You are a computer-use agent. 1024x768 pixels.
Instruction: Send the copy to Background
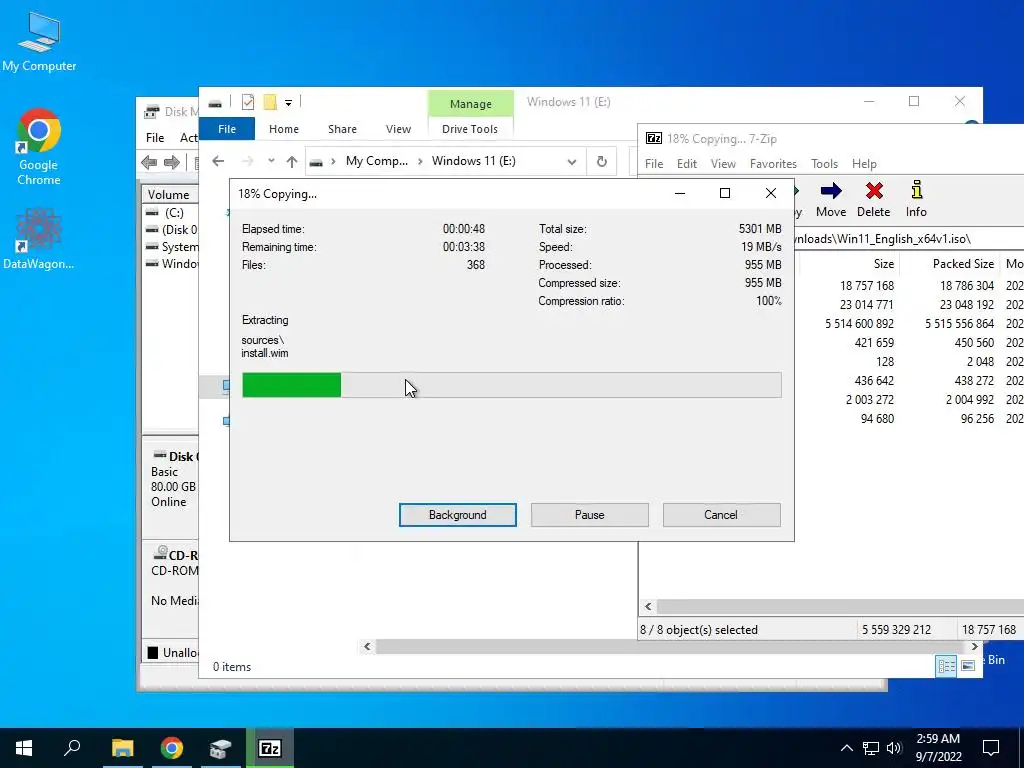458,515
